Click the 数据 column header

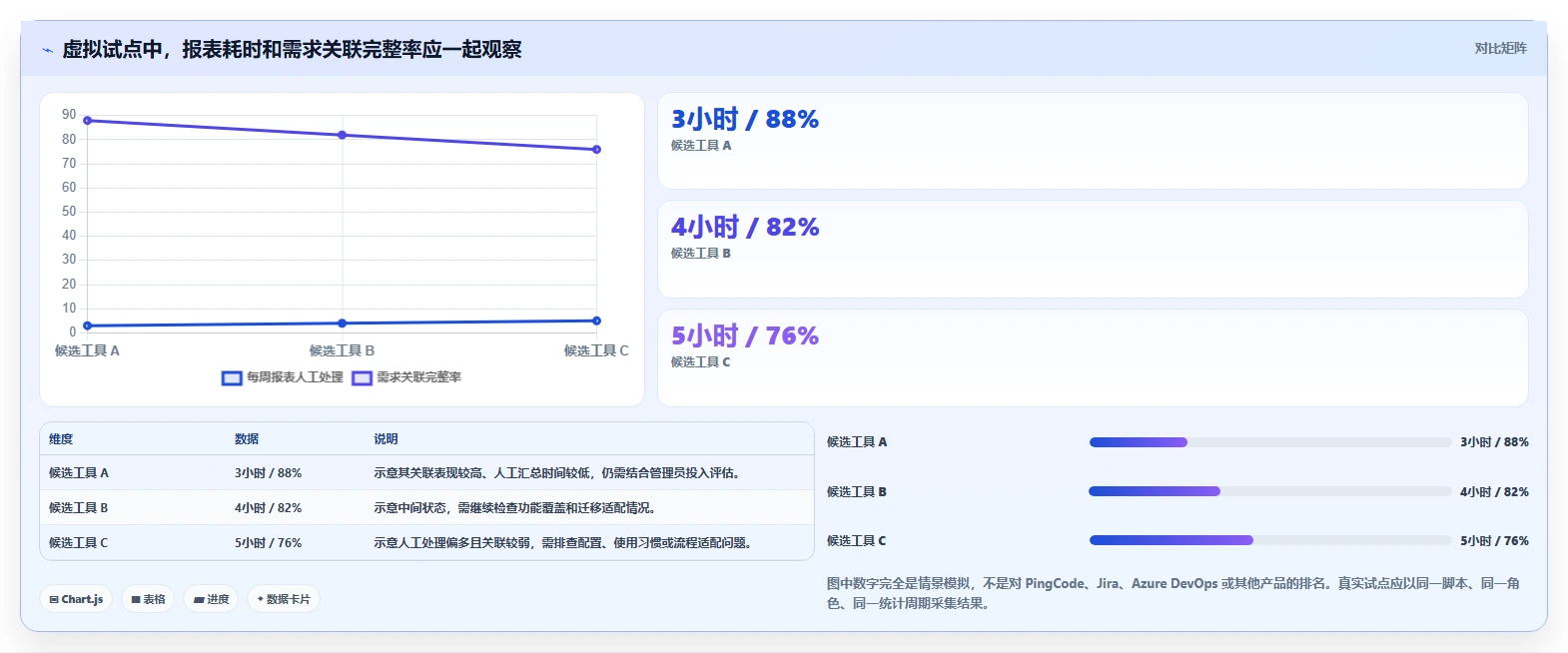tap(247, 439)
